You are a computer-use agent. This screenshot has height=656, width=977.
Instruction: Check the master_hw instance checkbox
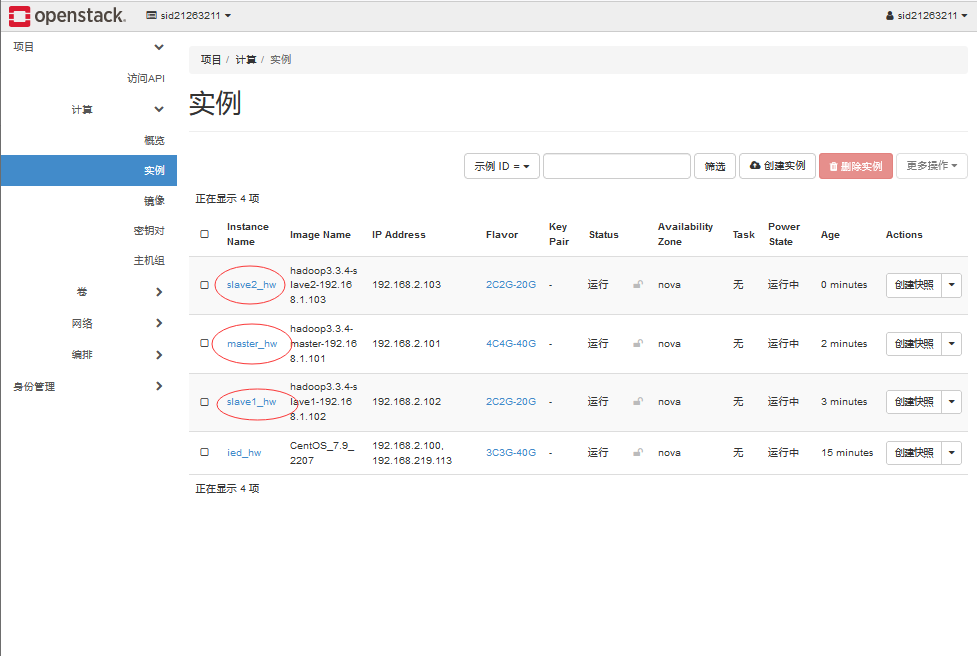(204, 343)
